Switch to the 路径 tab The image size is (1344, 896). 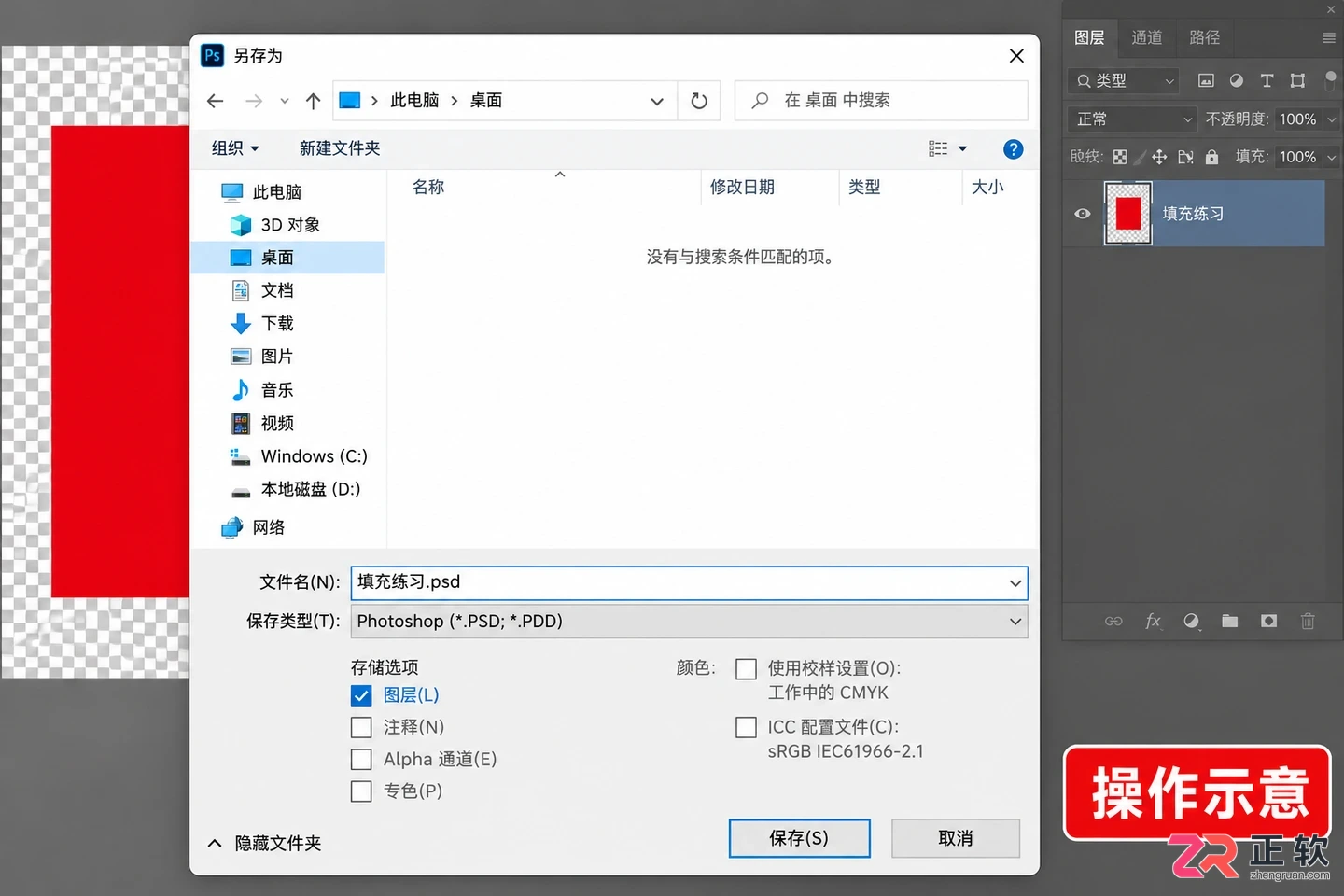[1205, 37]
